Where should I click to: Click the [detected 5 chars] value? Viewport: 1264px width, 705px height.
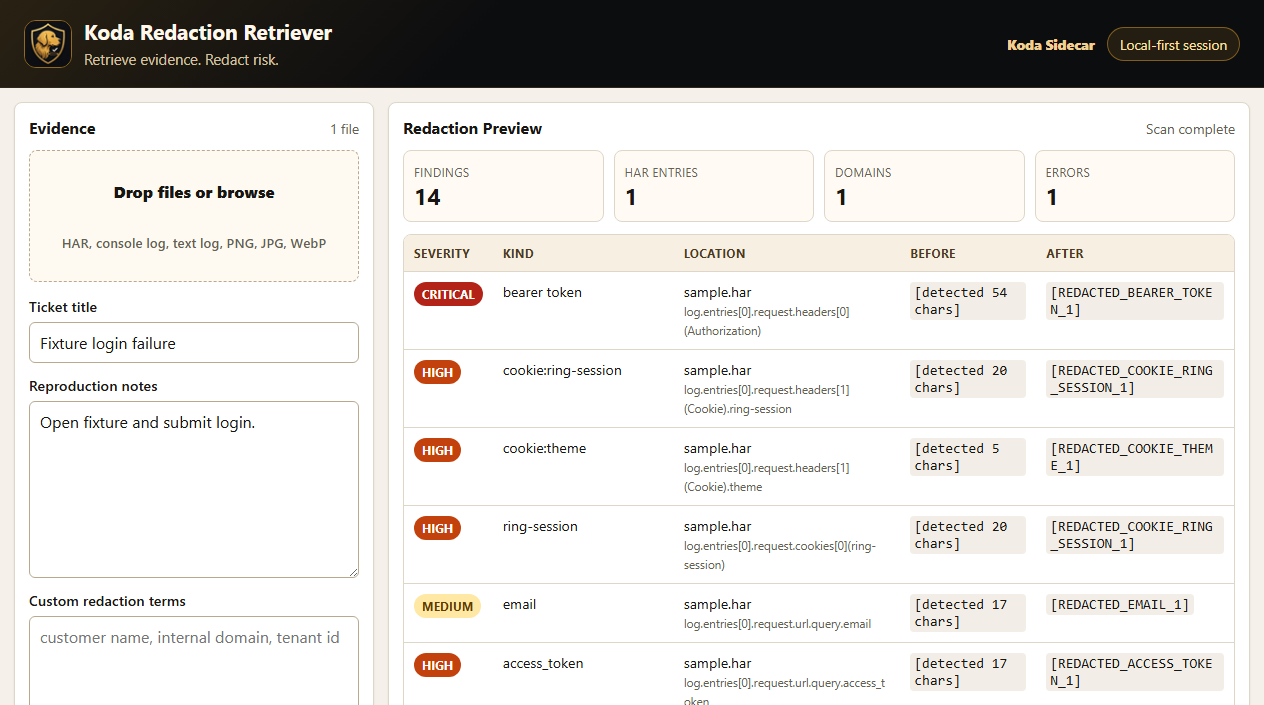967,457
